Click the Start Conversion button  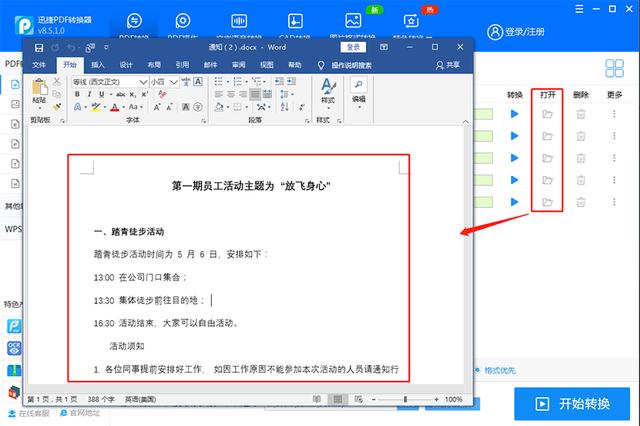tap(572, 404)
